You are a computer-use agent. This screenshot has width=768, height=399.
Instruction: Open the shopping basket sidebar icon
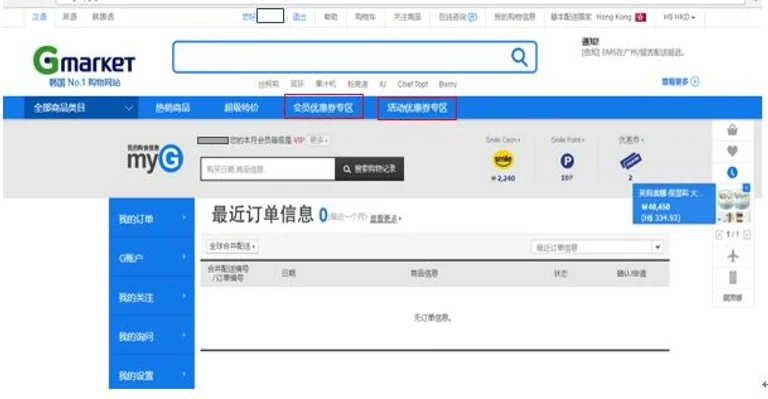(x=732, y=130)
